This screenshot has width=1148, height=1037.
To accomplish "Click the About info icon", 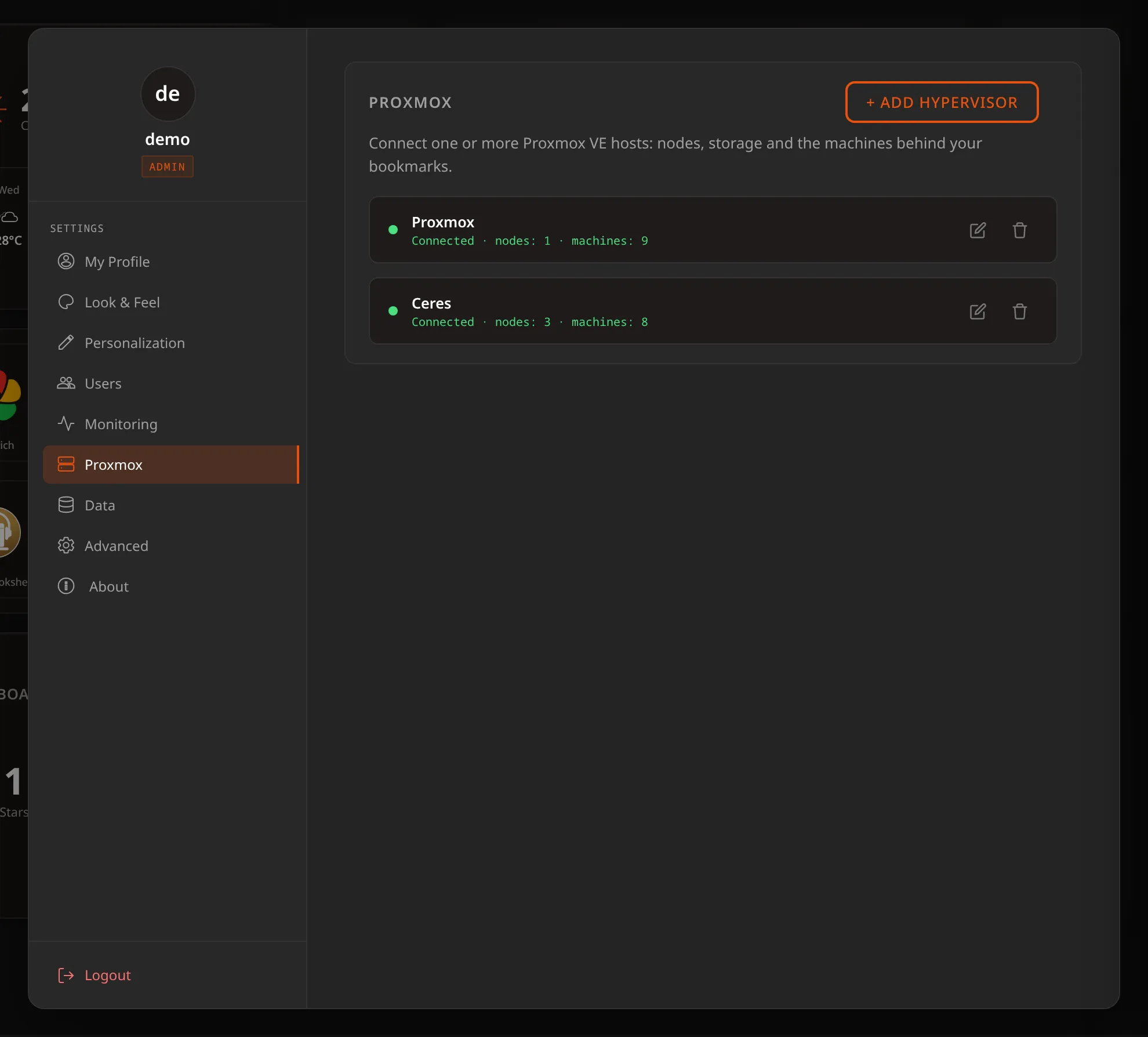I will (x=66, y=586).
